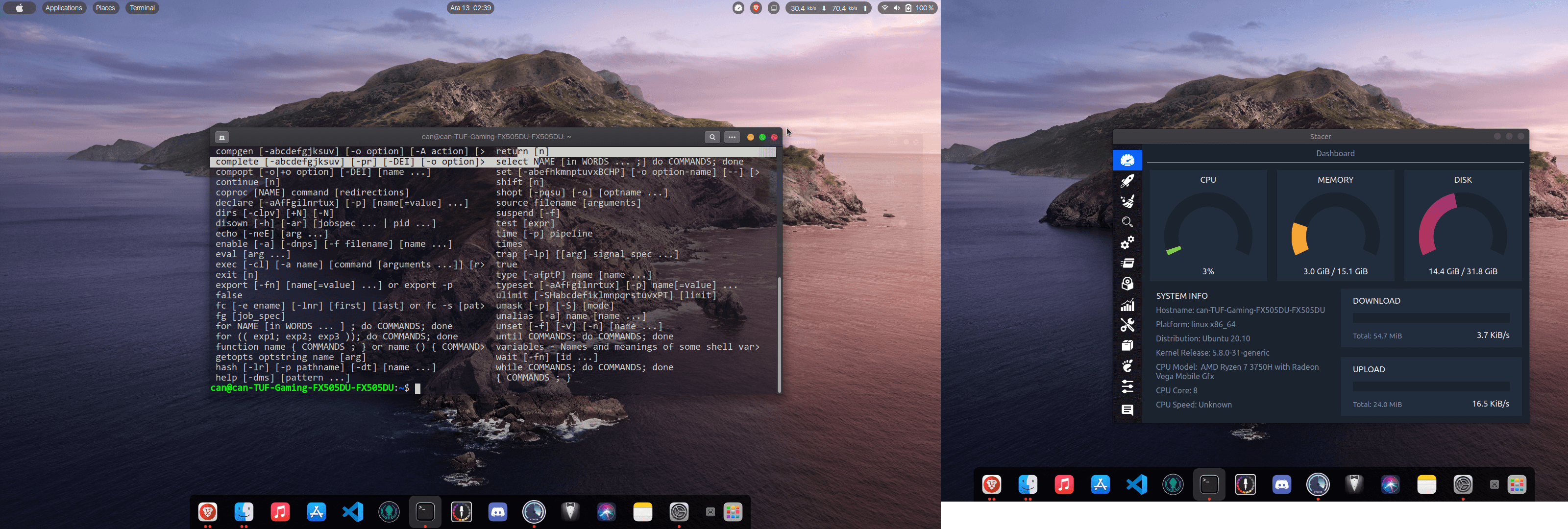Open the Applications menu in top bar
1568x529 pixels.
[x=63, y=8]
